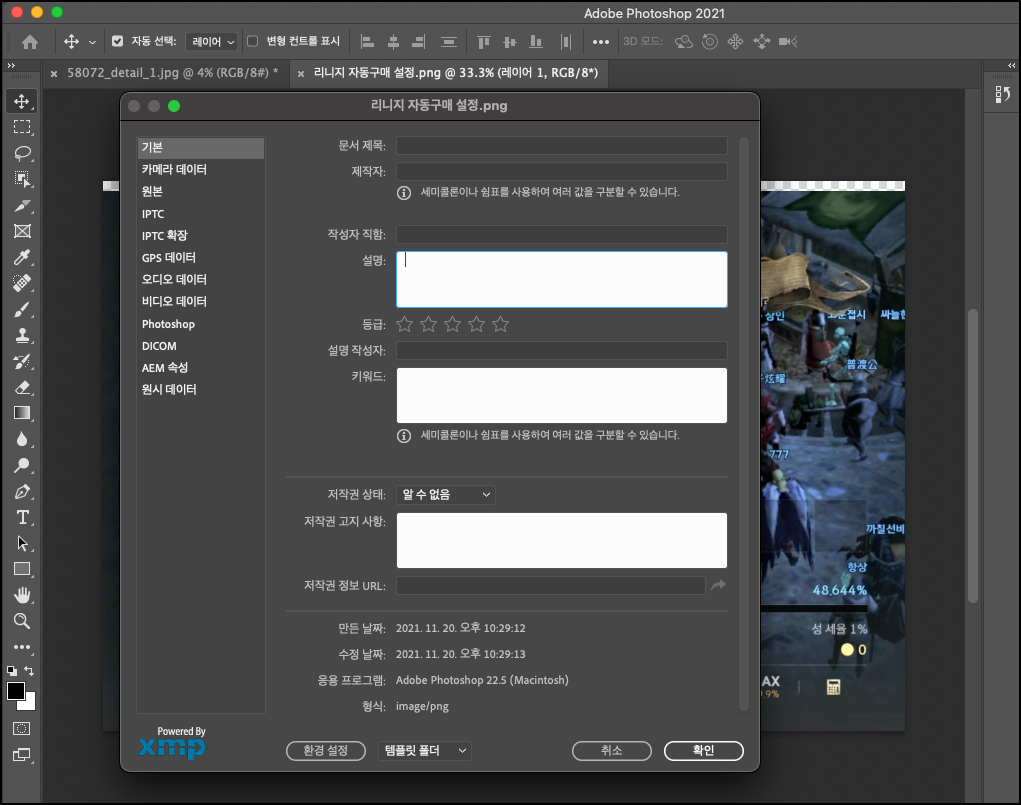Open the 레이어 auto-select dropdown
Screen dimensions: 1021x805
pos(212,42)
